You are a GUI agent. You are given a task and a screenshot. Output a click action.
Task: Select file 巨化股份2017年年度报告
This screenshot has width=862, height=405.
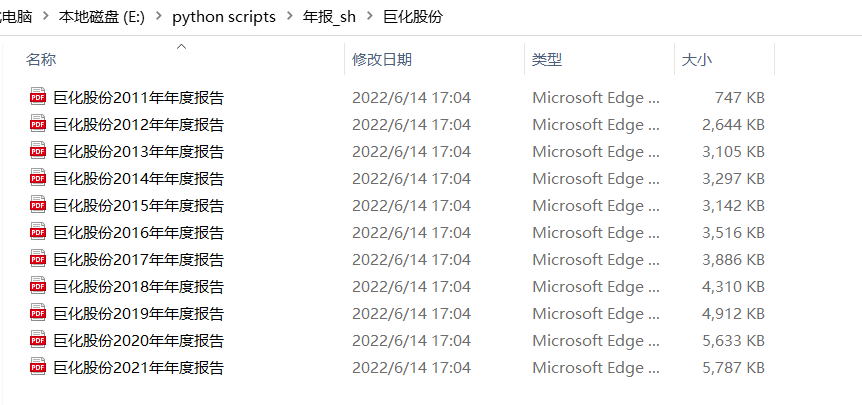click(138, 259)
